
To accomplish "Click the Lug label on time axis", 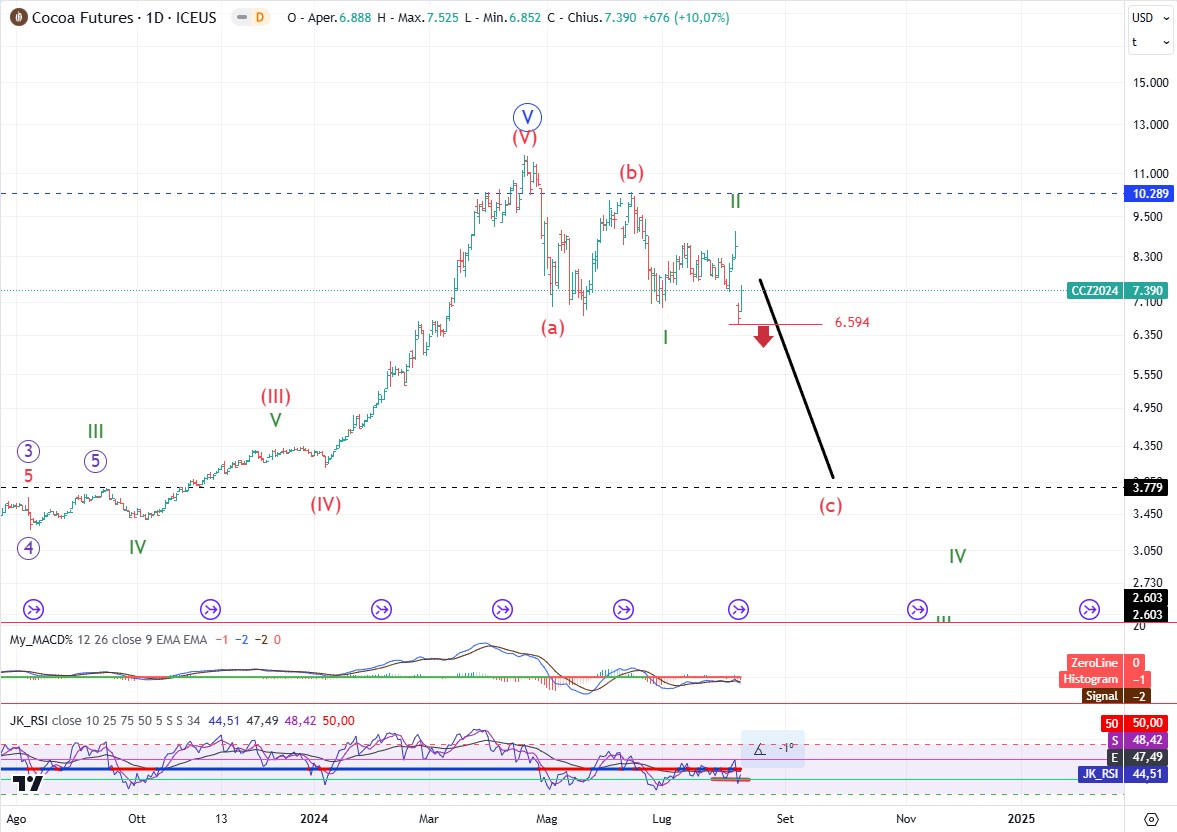I will [662, 818].
